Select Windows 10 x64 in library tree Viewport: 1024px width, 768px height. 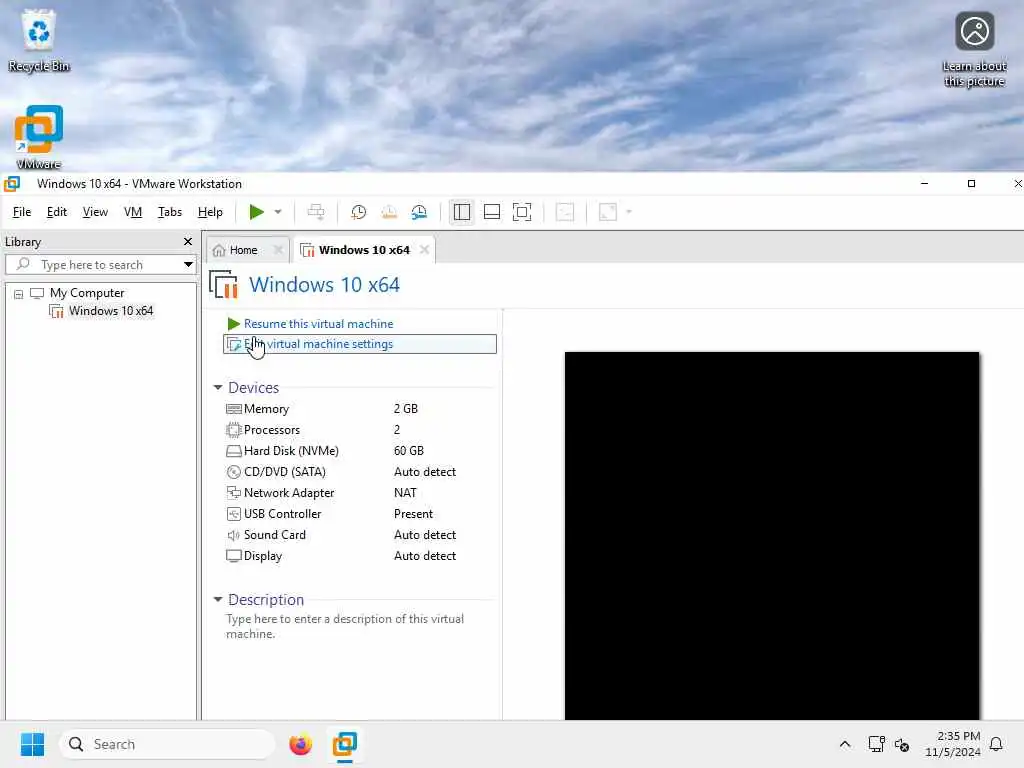(x=111, y=311)
